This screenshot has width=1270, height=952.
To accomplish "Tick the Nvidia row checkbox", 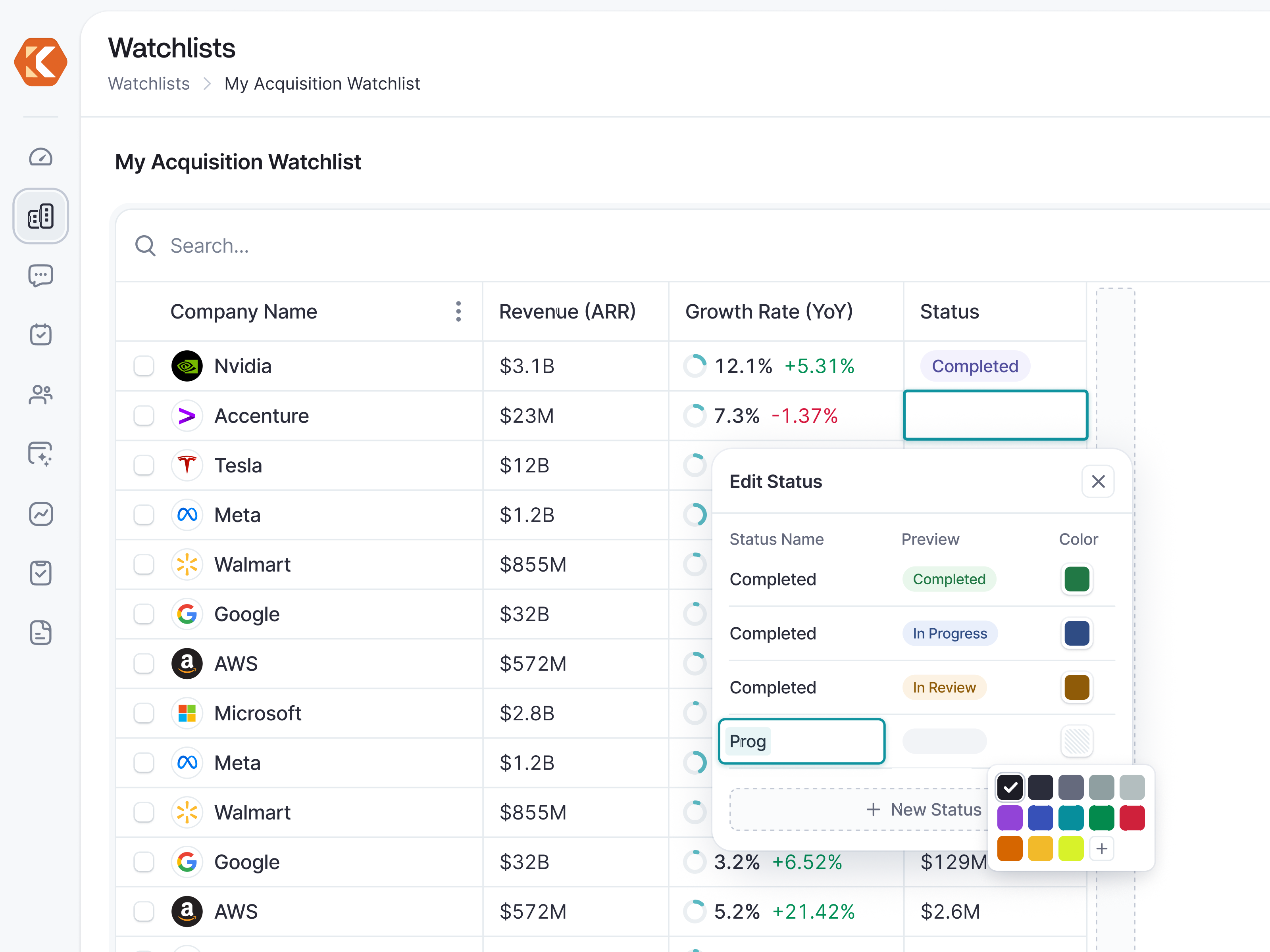I will [x=144, y=366].
